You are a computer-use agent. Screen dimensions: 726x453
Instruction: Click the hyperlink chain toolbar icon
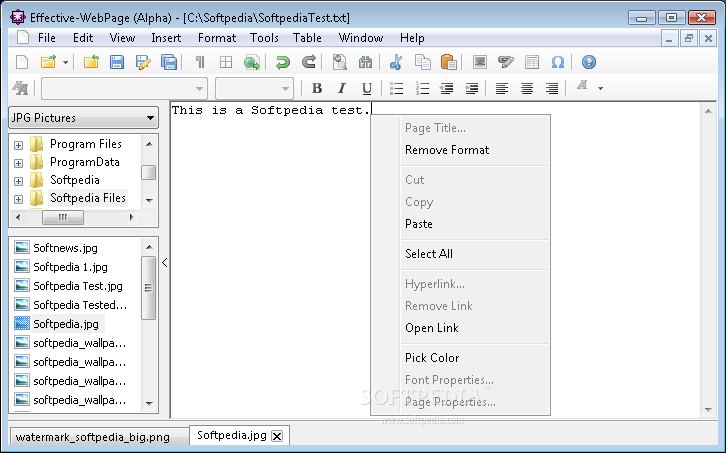506,62
